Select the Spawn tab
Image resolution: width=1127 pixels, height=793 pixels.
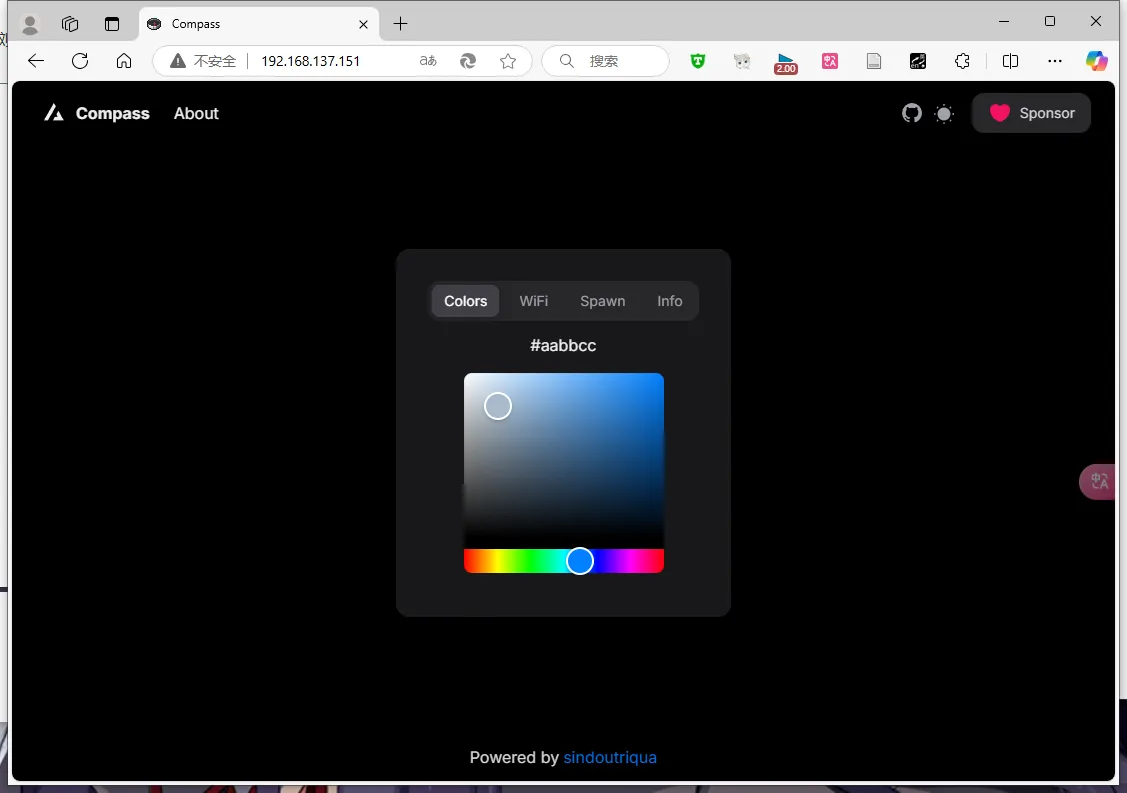click(x=602, y=301)
